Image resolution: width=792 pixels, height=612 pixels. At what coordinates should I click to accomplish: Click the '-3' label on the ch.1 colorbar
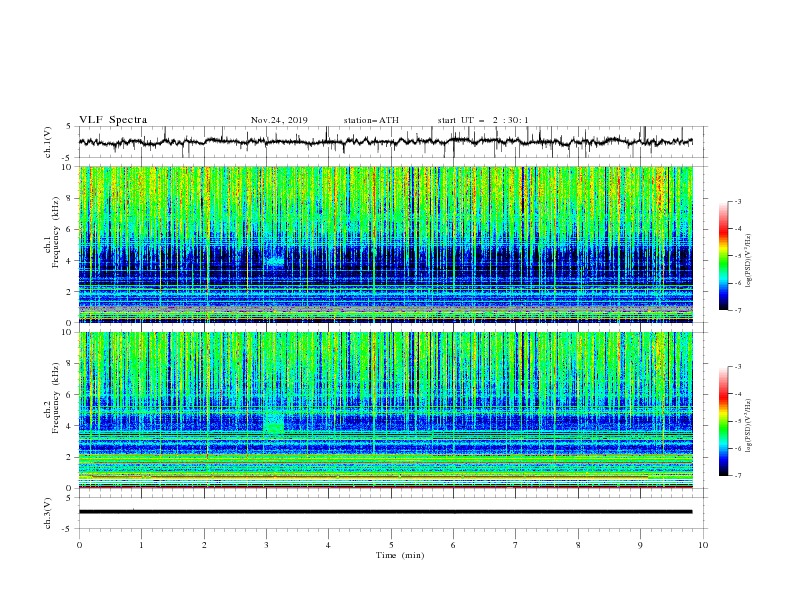(x=737, y=201)
